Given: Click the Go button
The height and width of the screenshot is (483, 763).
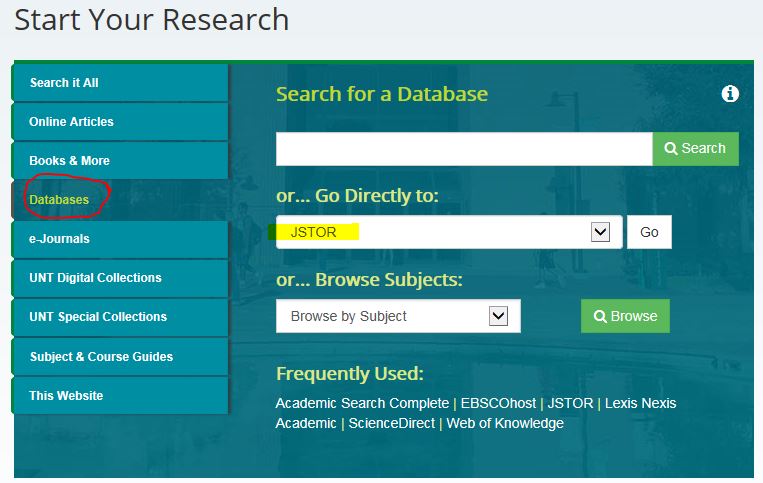Looking at the screenshot, I should 649,232.
